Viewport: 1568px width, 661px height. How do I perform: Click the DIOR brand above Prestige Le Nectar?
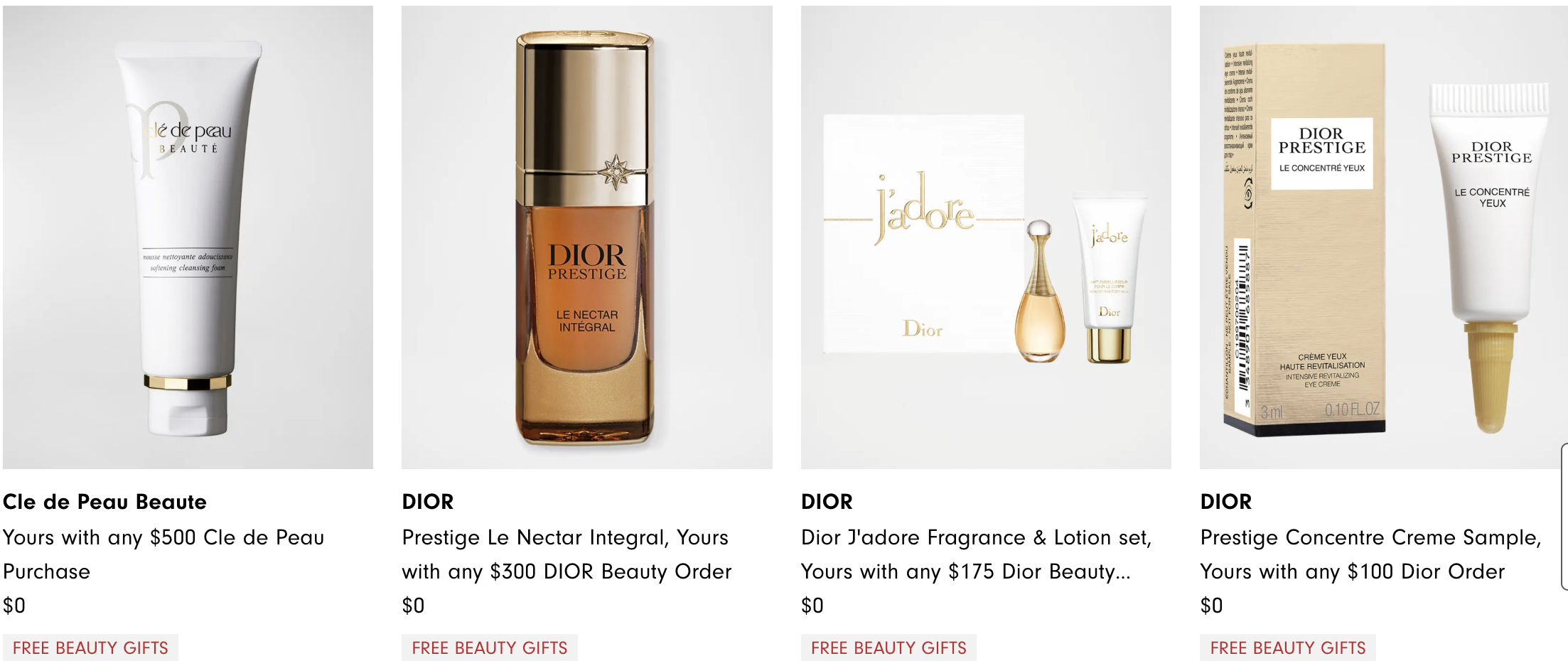coord(428,502)
